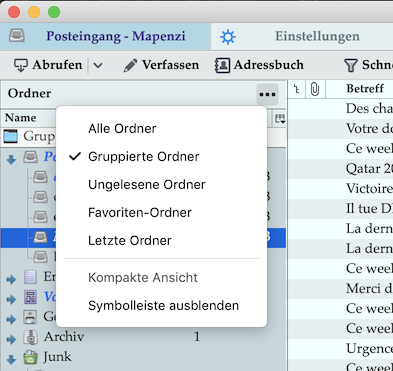Open message starting with 'Des cha'
The height and width of the screenshot is (371, 393).
[x=369, y=108]
